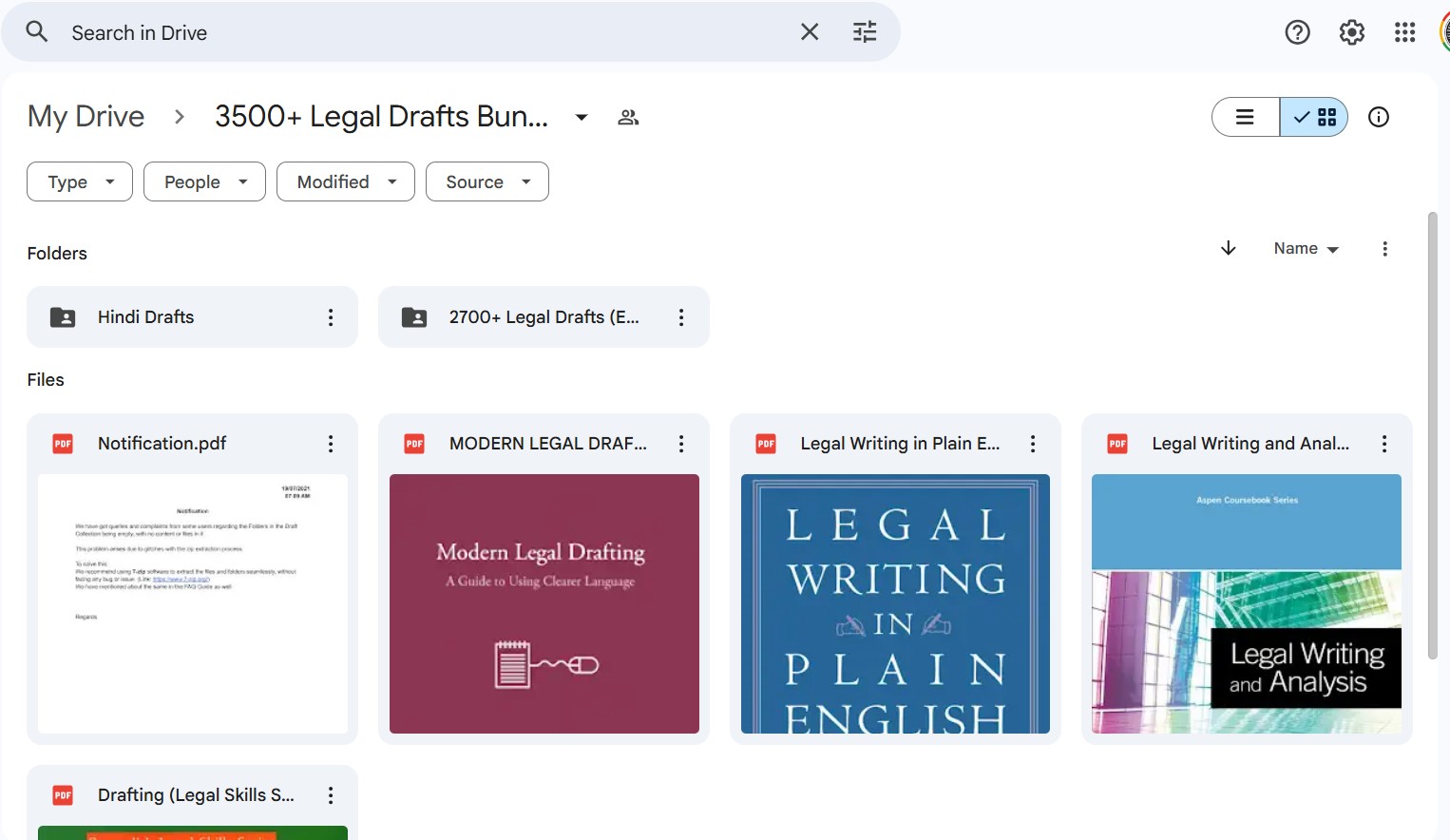The width and height of the screenshot is (1450, 840).
Task: Reverse sort direction arrow
Action: 1228,248
